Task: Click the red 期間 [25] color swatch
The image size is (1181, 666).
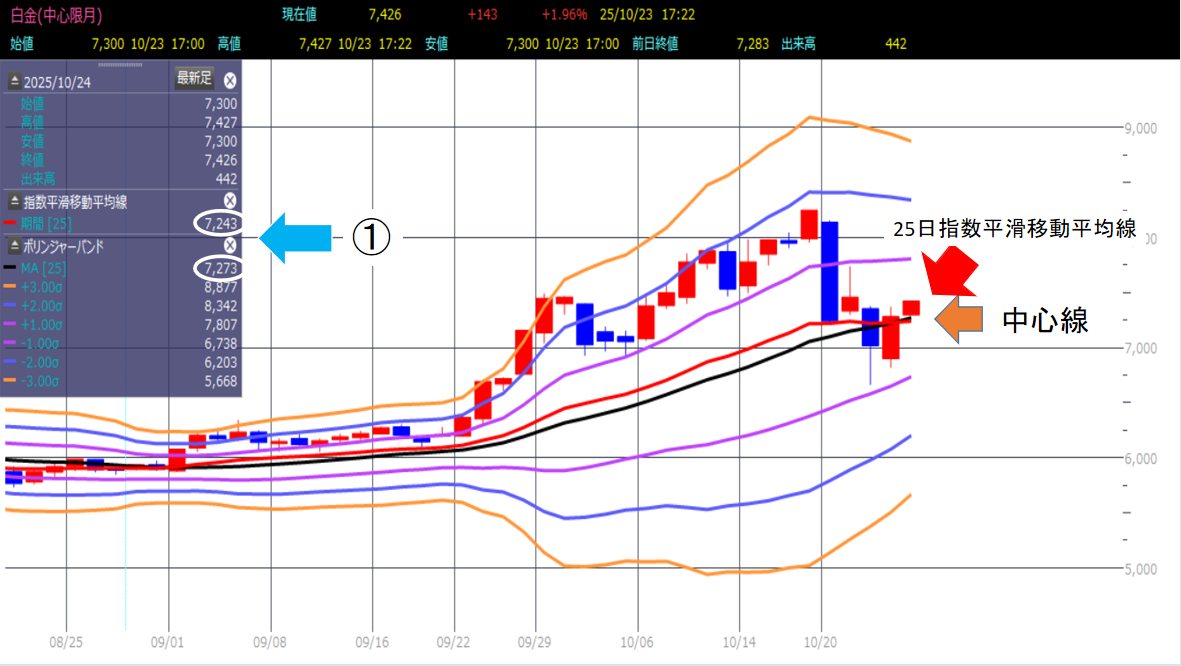Action: pos(11,222)
